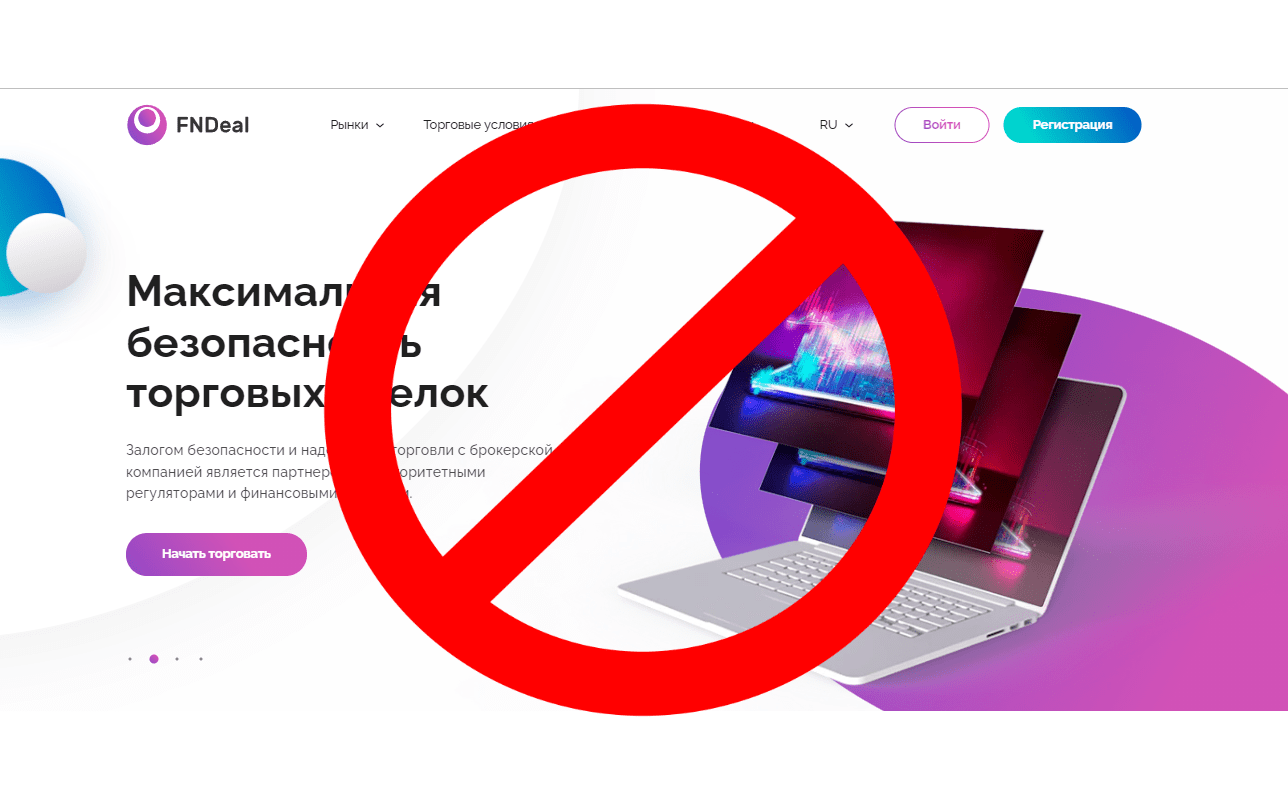Viewport: 1288px width, 800px height.
Task: Click the paragraph starting Залогом безопасности
Action: [x=340, y=472]
